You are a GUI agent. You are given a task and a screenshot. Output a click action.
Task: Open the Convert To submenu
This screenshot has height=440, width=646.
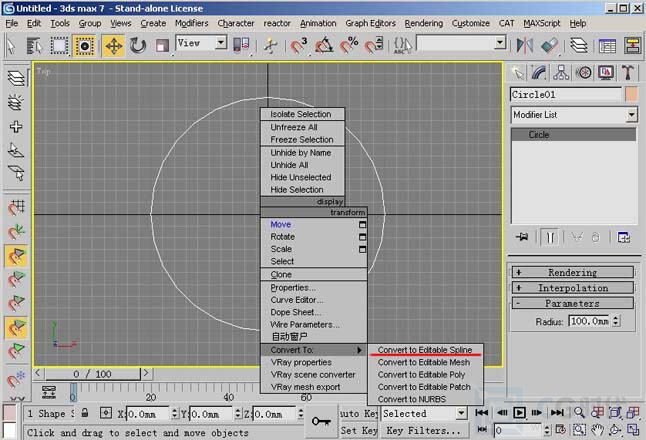(314, 350)
